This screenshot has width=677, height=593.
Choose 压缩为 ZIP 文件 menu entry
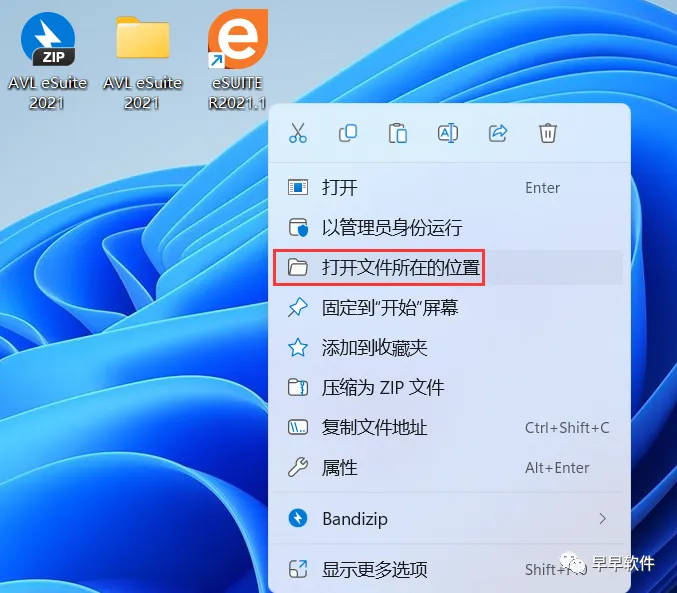pyautogui.click(x=449, y=387)
